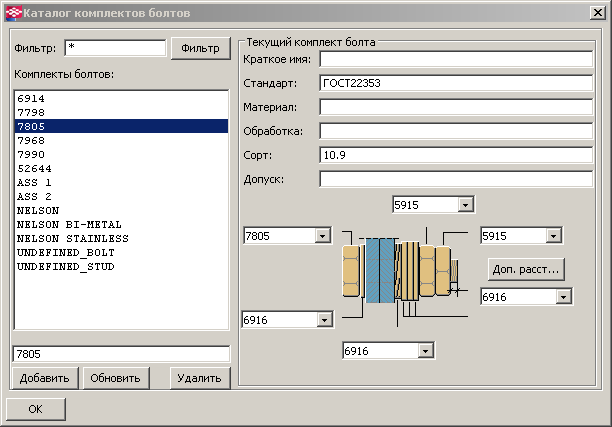Confirm with the OK button
The image size is (612, 427).
click(36, 409)
